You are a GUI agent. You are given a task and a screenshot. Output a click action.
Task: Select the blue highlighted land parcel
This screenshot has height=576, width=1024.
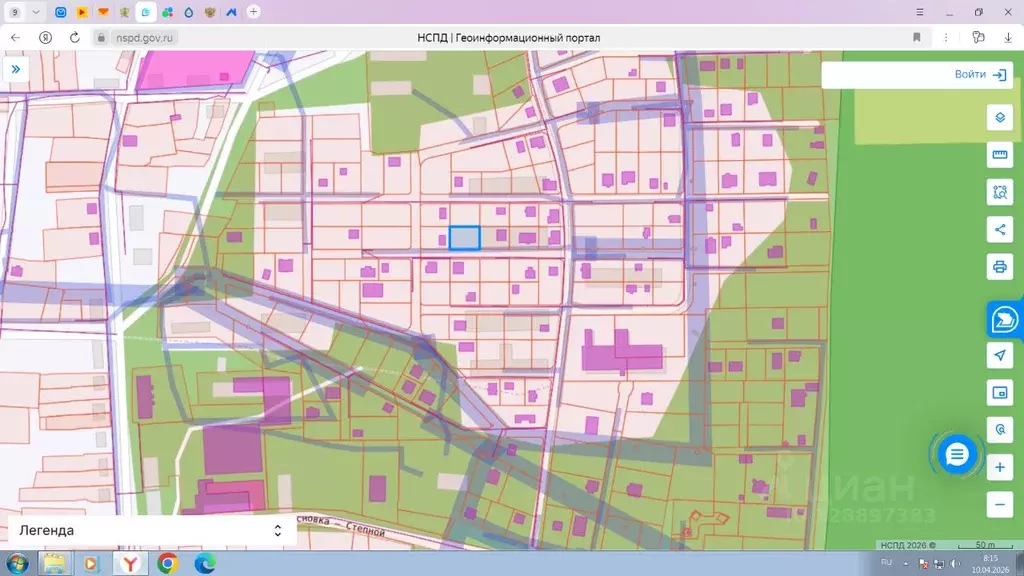(464, 238)
